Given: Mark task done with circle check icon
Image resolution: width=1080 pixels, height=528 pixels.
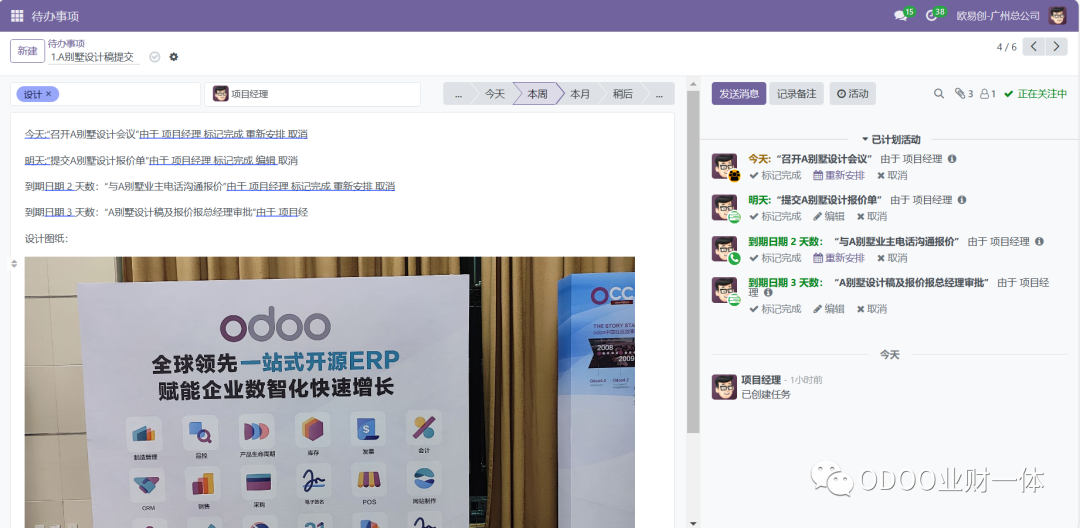Looking at the screenshot, I should pos(155,57).
